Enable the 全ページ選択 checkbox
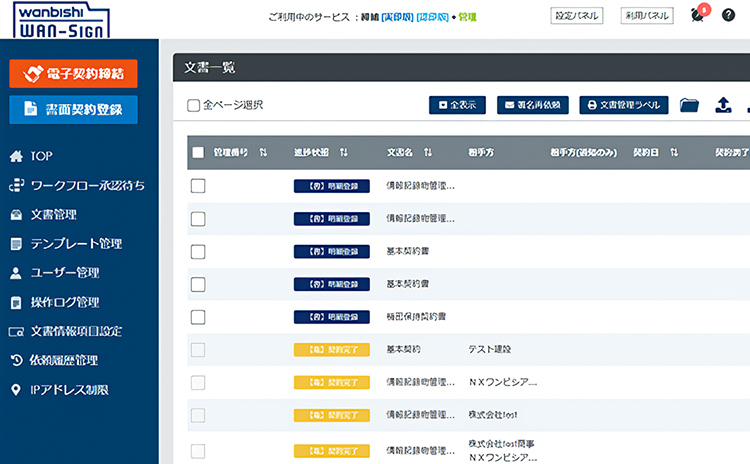Viewport: 750px width, 464px height. tap(194, 105)
